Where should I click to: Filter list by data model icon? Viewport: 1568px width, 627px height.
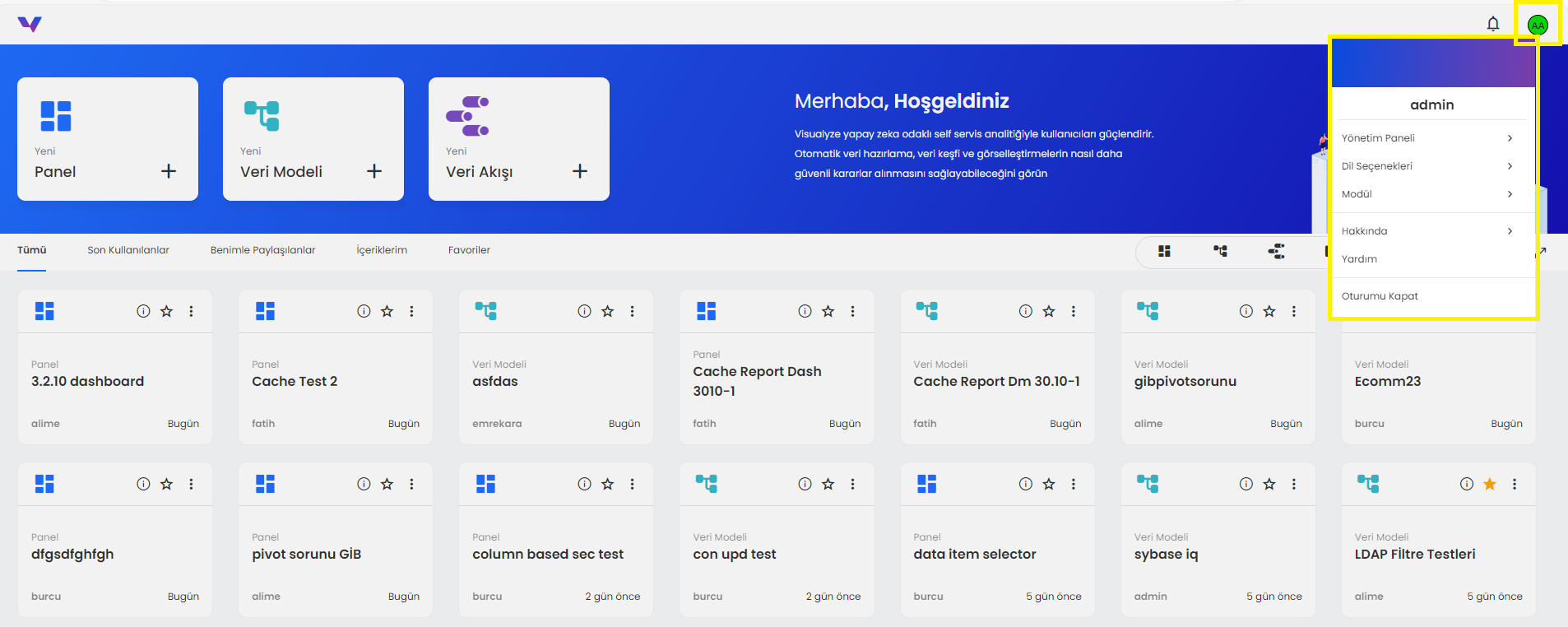click(x=1220, y=251)
